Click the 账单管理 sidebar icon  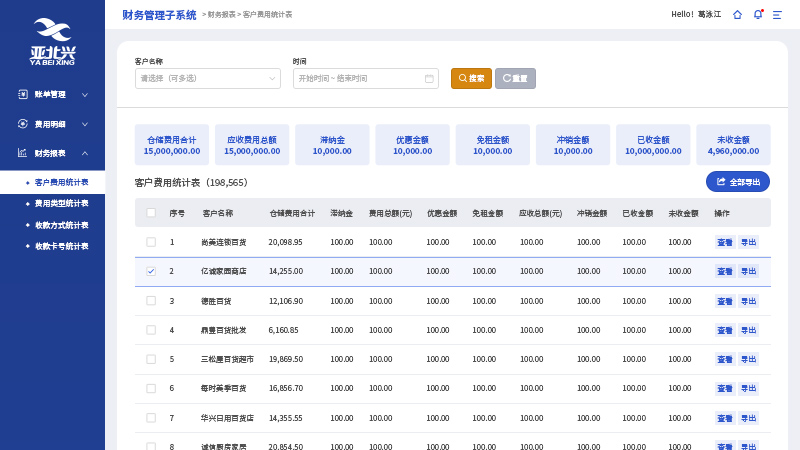point(23,94)
